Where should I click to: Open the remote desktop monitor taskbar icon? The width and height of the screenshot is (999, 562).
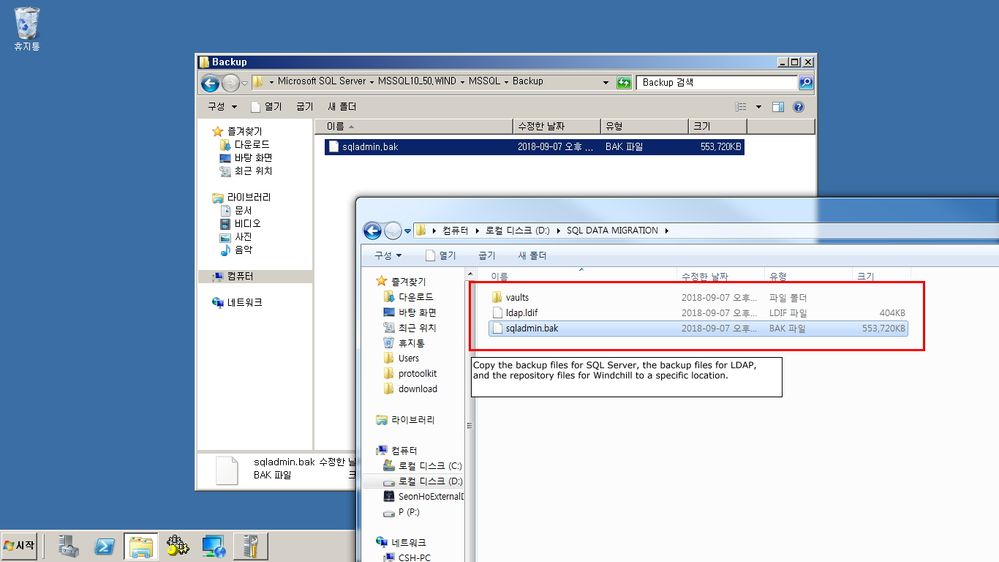[x=213, y=546]
